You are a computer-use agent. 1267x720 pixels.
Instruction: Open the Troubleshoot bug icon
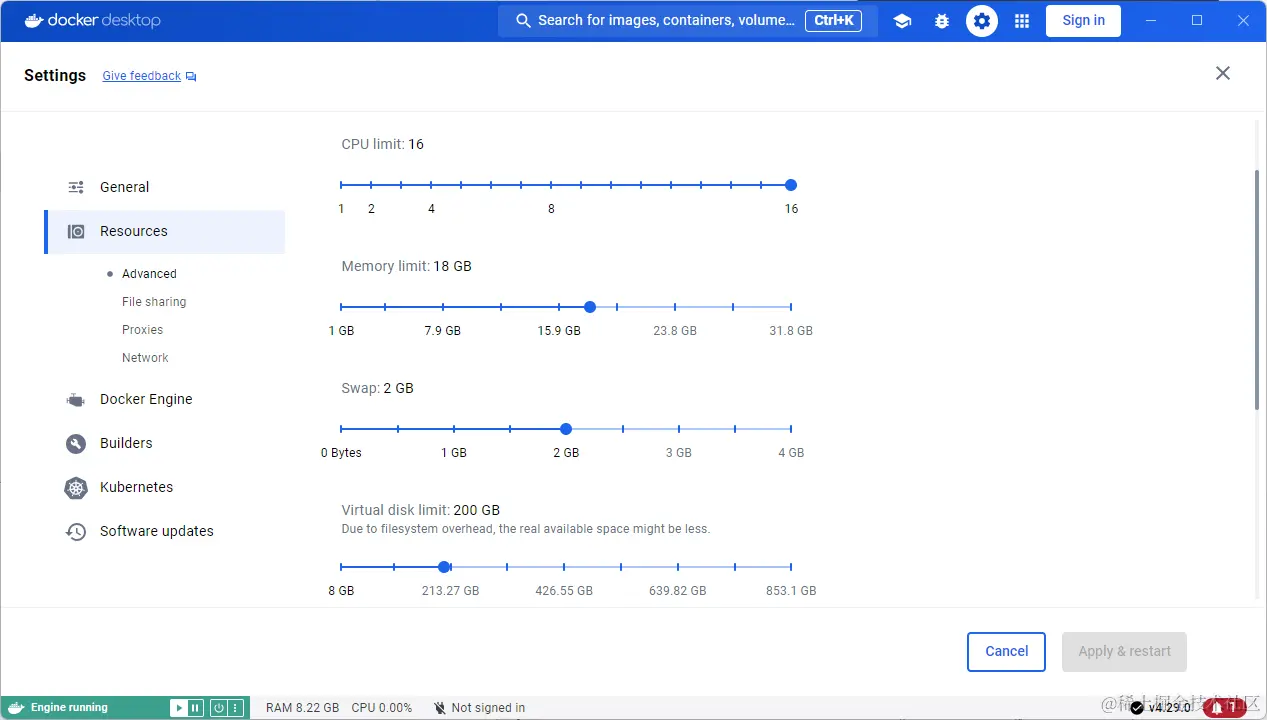942,21
